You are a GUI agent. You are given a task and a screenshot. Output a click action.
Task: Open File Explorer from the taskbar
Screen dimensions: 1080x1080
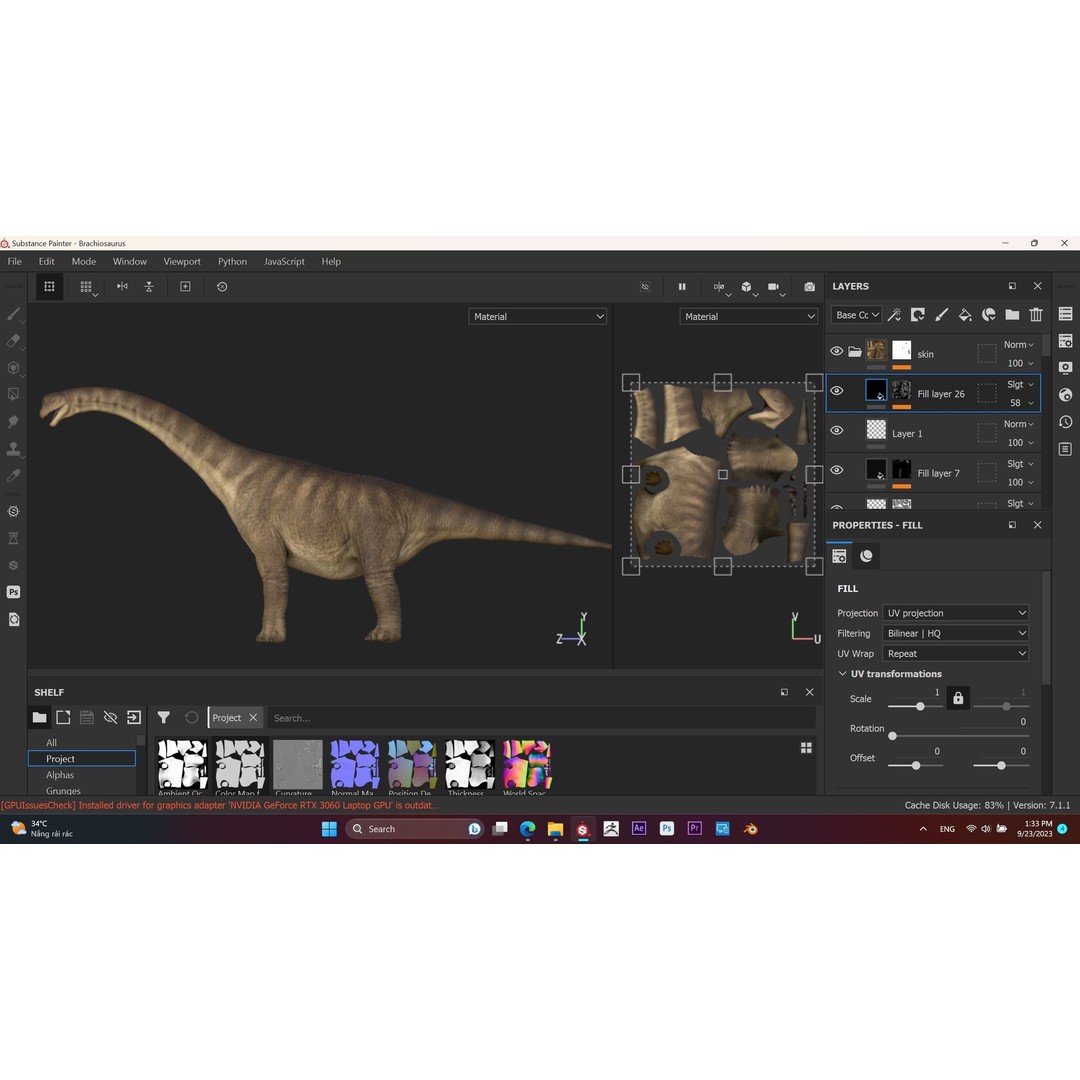pyautogui.click(x=555, y=829)
